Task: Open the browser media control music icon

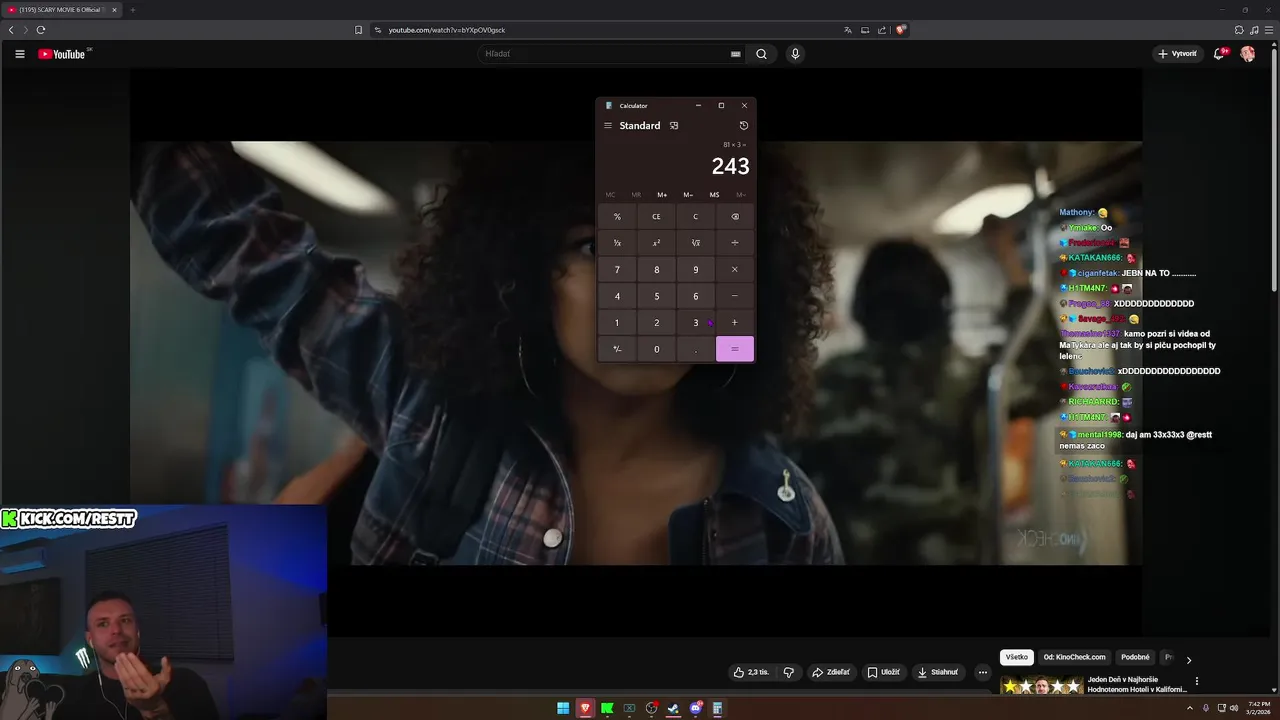Action: [x=1253, y=30]
